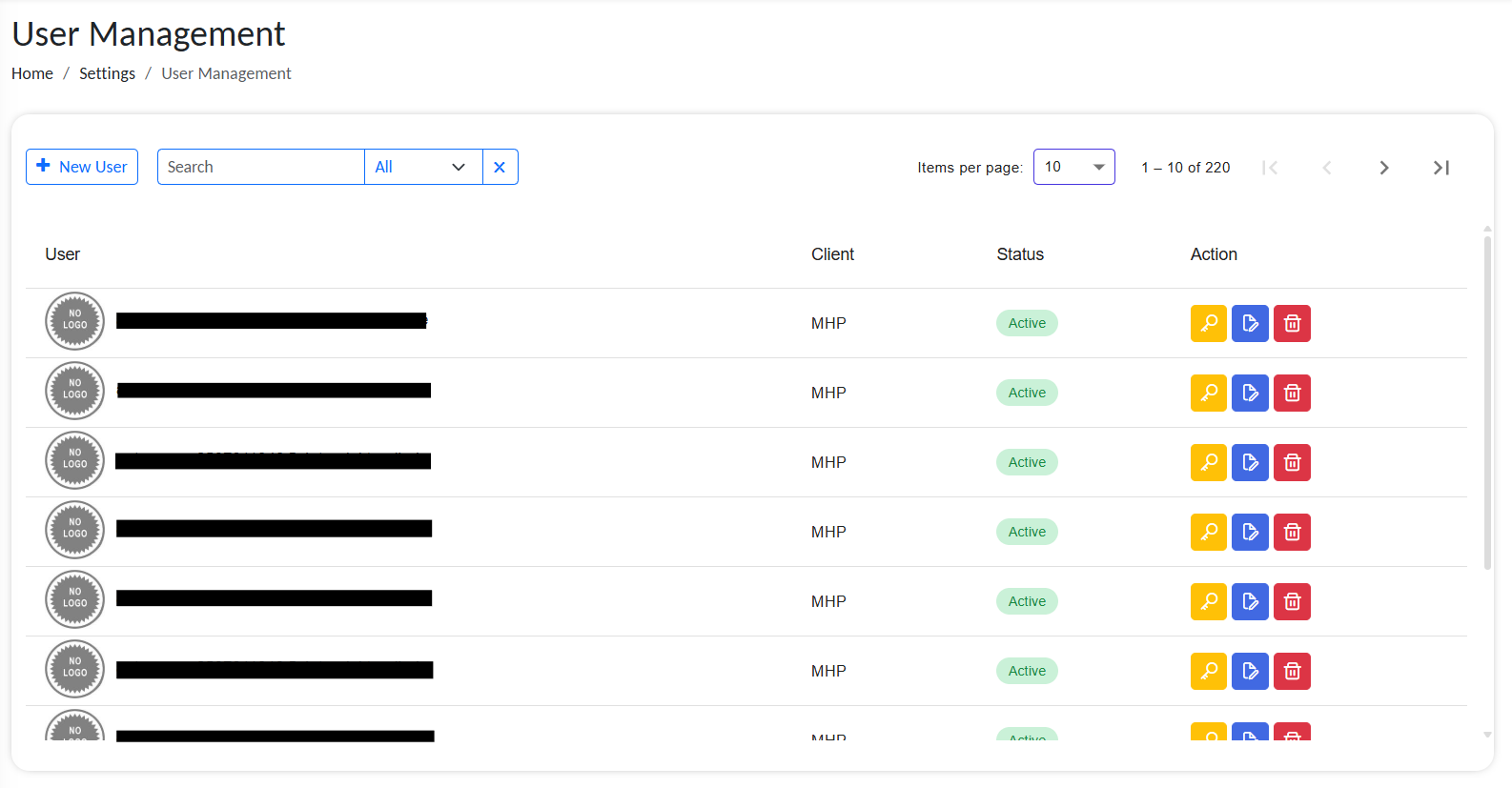Edit the user in the second row
The height and width of the screenshot is (788, 1512).
click(1250, 393)
